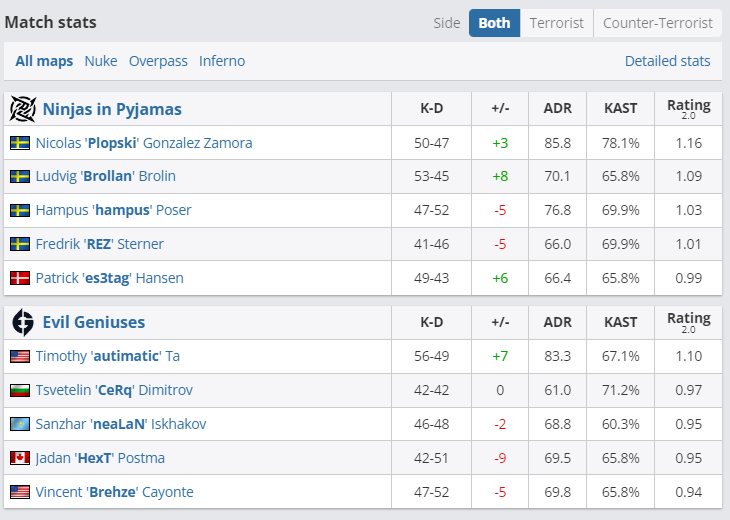Image resolution: width=730 pixels, height=520 pixels.
Task: Select the All maps tab
Action: point(44,61)
